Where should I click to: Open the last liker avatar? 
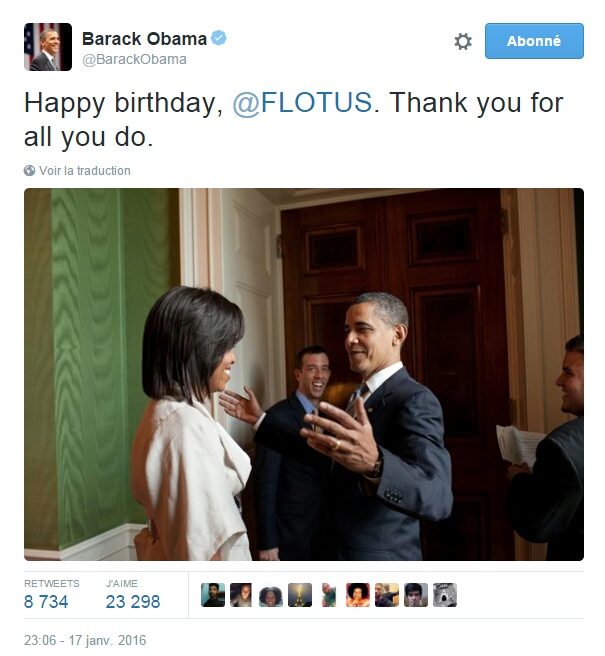(x=445, y=595)
